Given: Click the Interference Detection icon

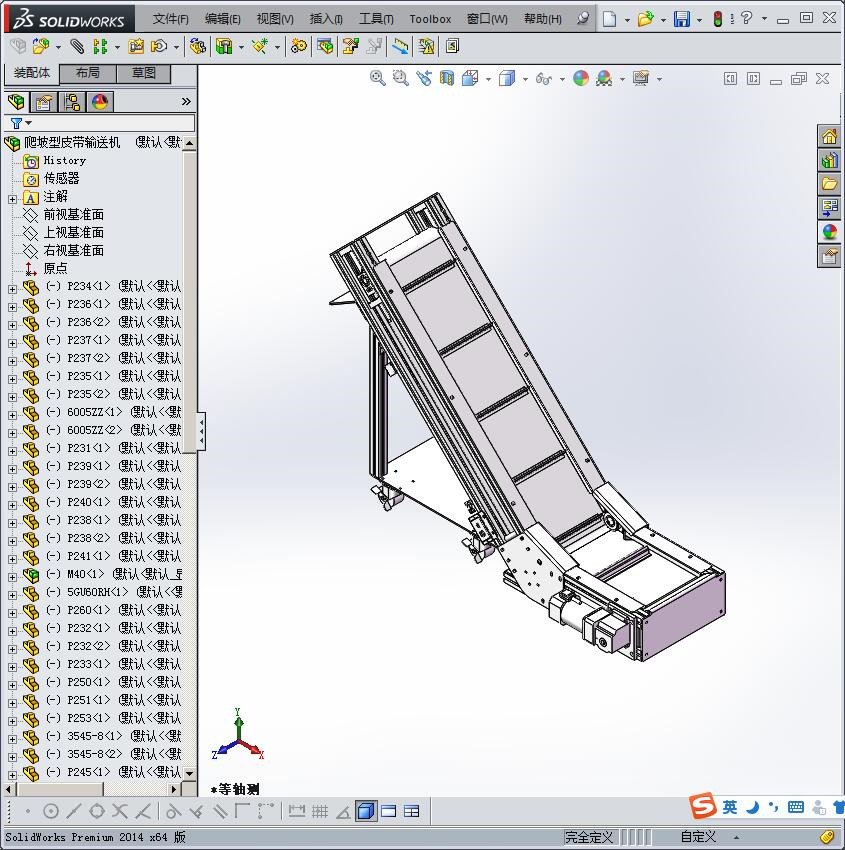Looking at the screenshot, I should [400, 47].
